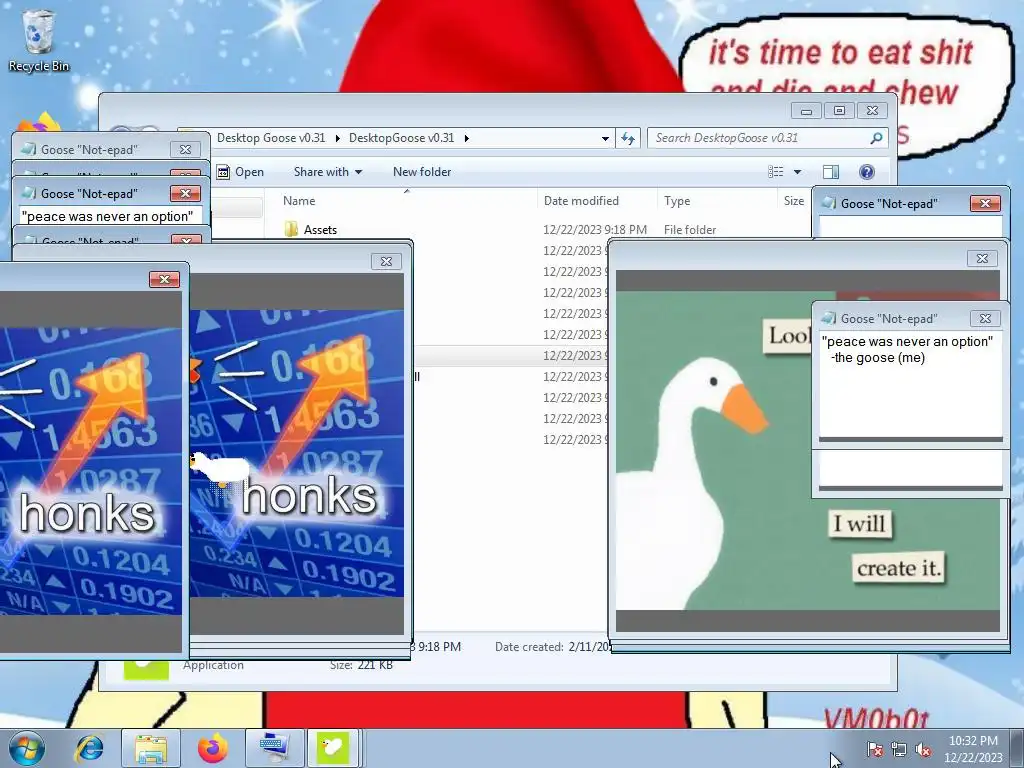Minimize the DesktopGoose Explorer window

(x=807, y=110)
